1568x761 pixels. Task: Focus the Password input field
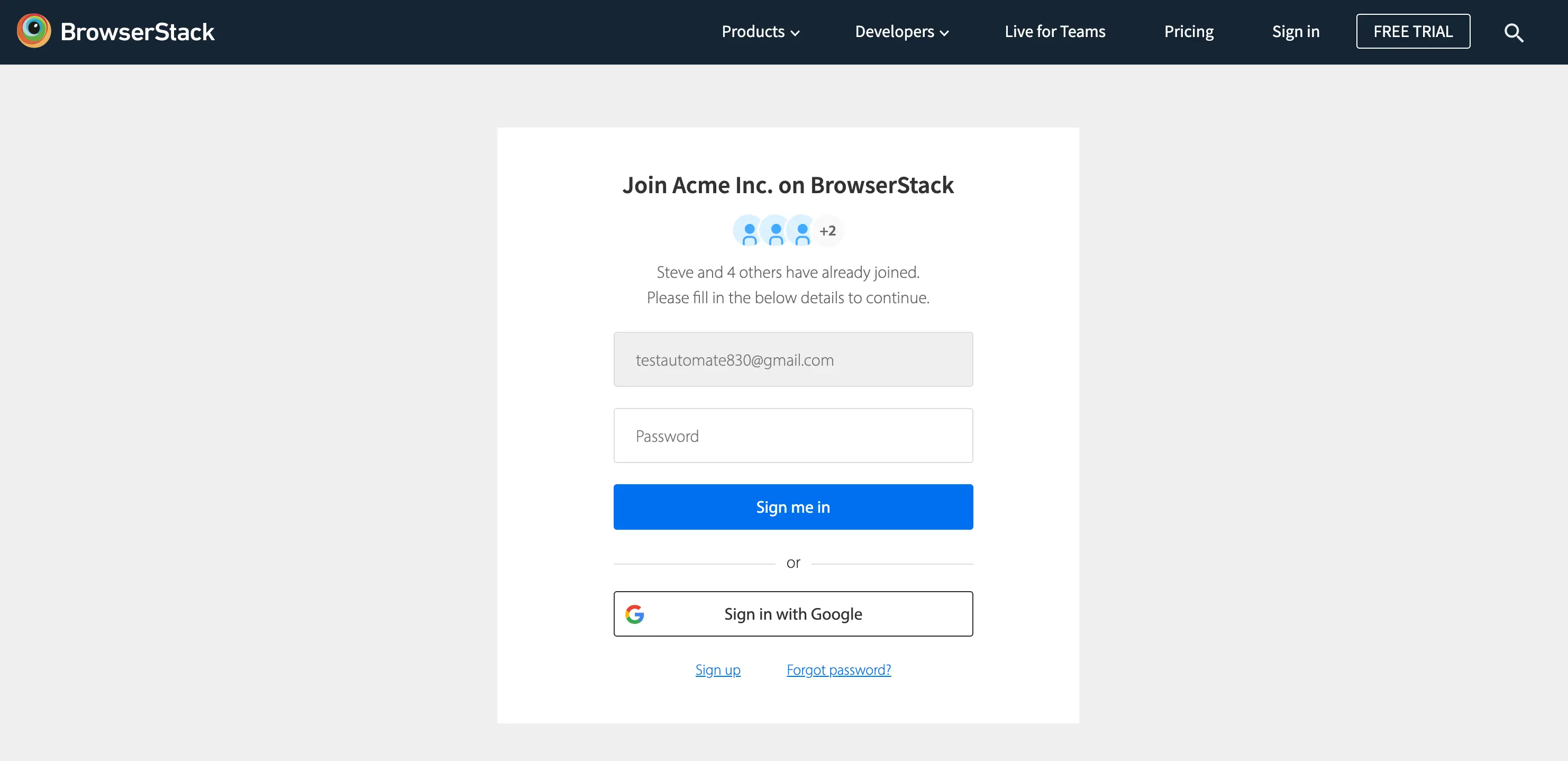(x=792, y=436)
